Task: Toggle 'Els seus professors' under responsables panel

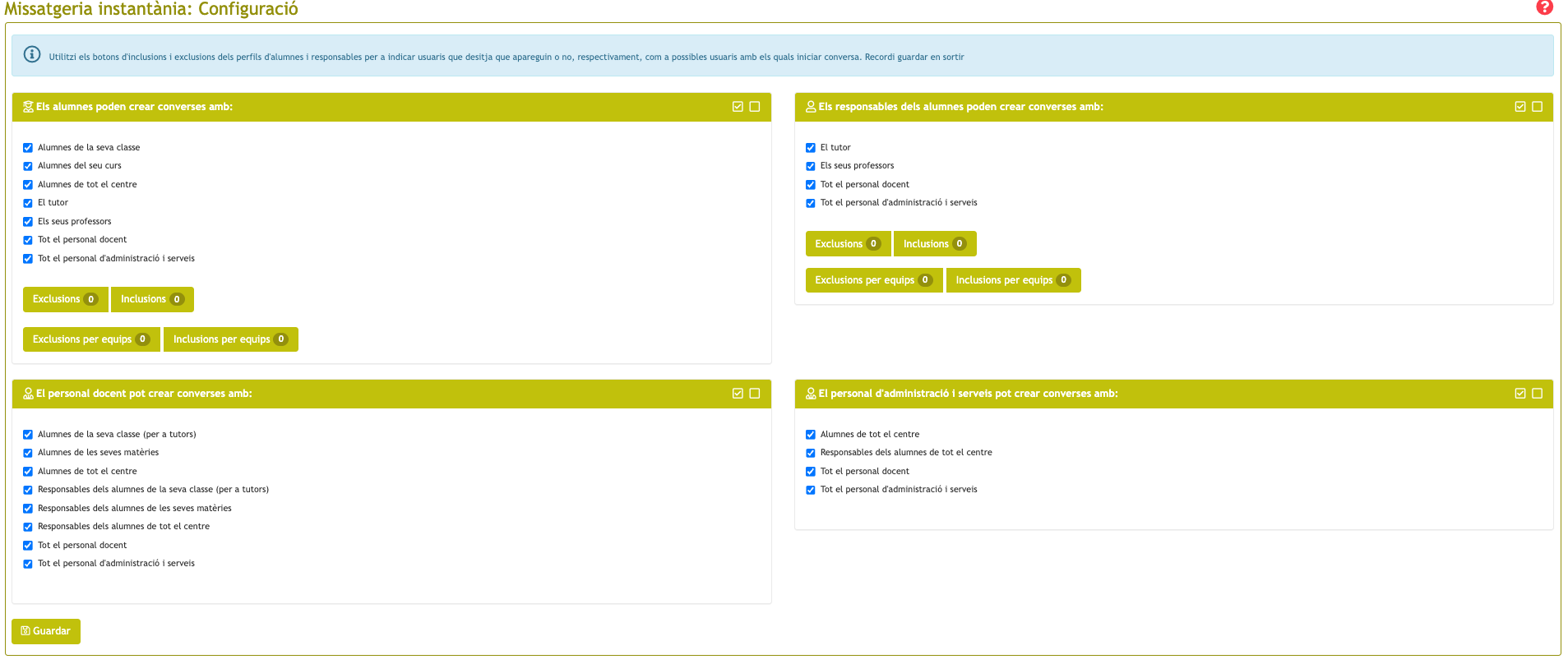Action: pos(811,166)
